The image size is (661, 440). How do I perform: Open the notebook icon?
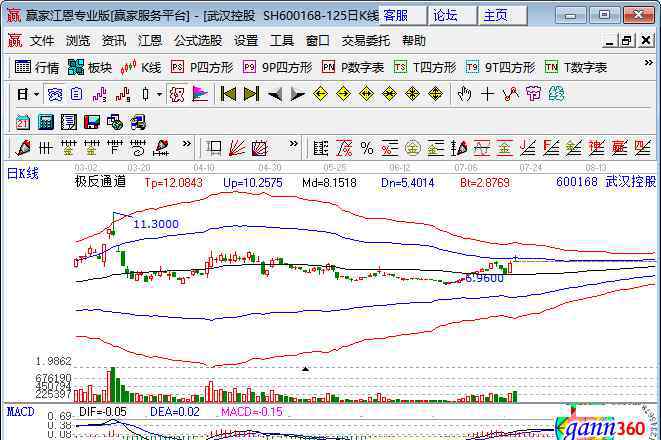(x=69, y=122)
